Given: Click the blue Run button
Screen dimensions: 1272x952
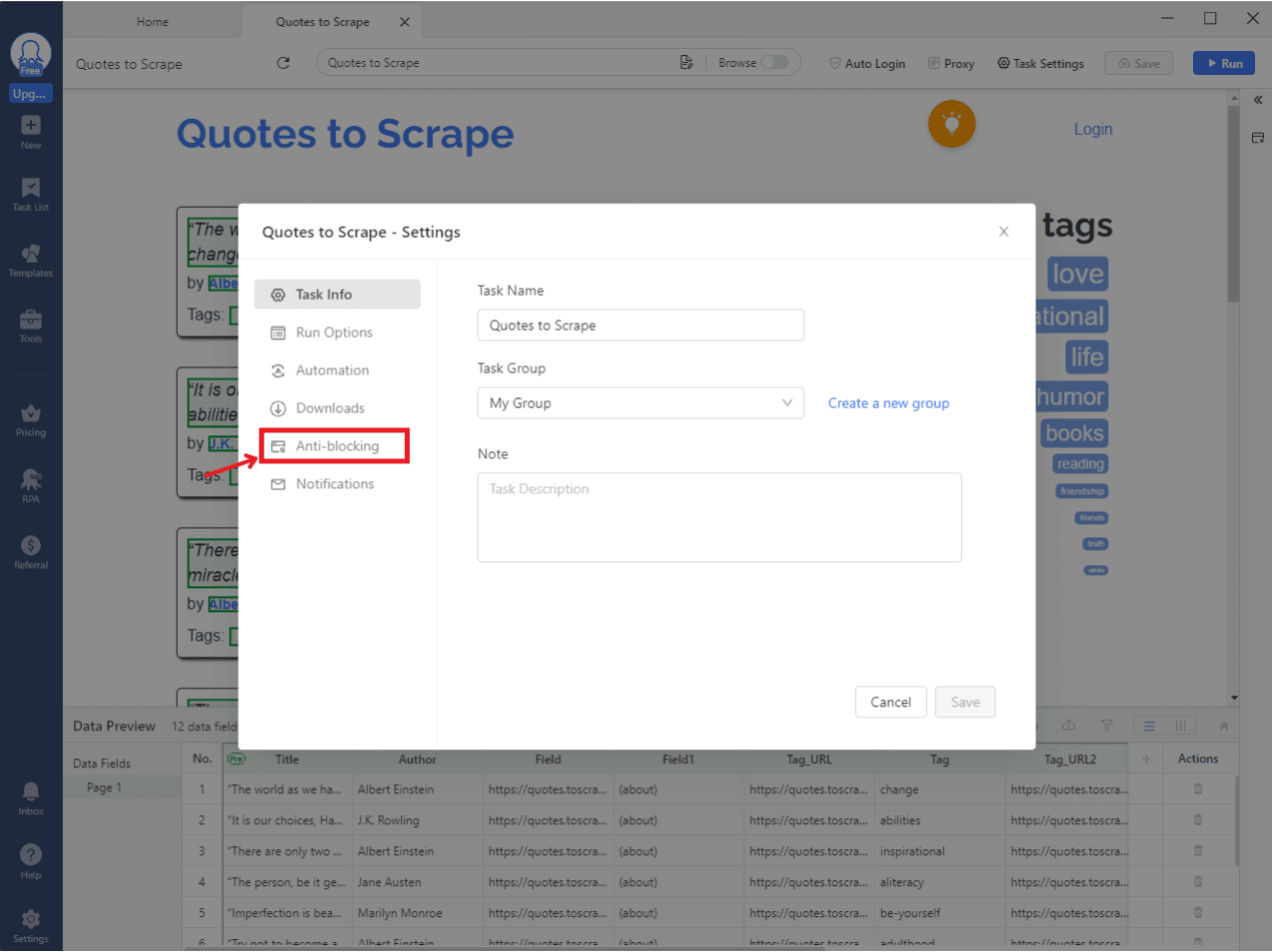Looking at the screenshot, I should 1224,63.
